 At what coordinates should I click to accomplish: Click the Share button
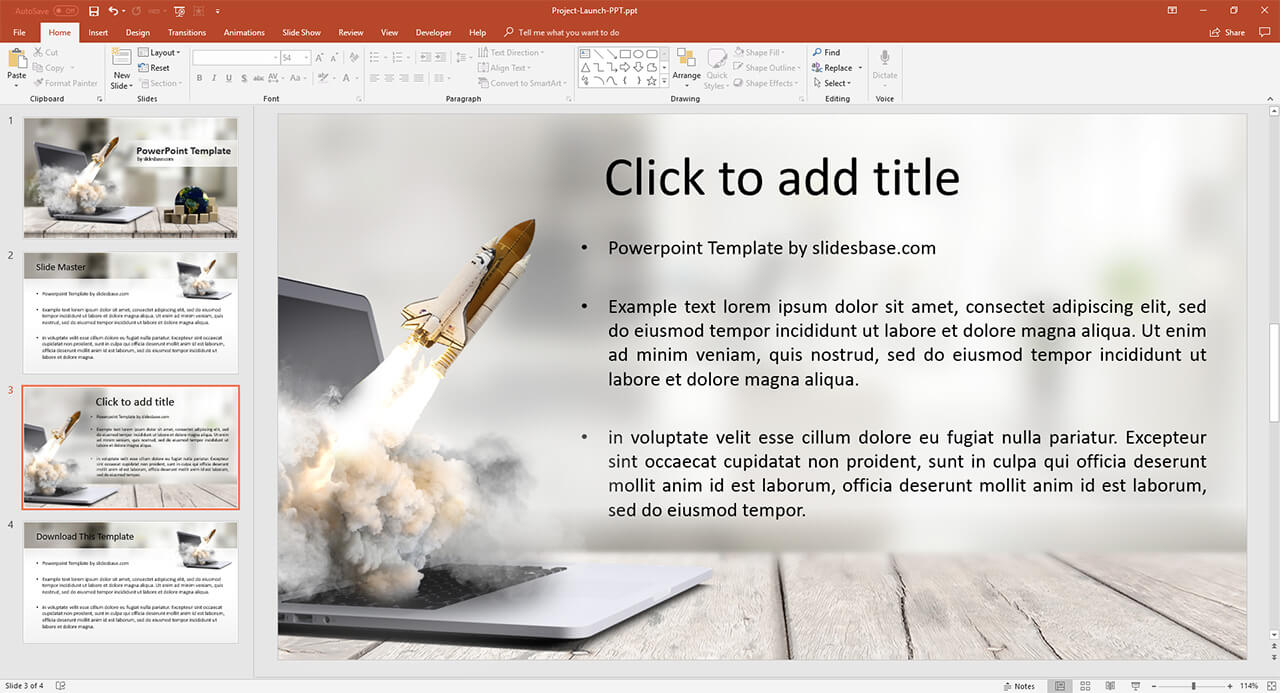tap(1228, 33)
